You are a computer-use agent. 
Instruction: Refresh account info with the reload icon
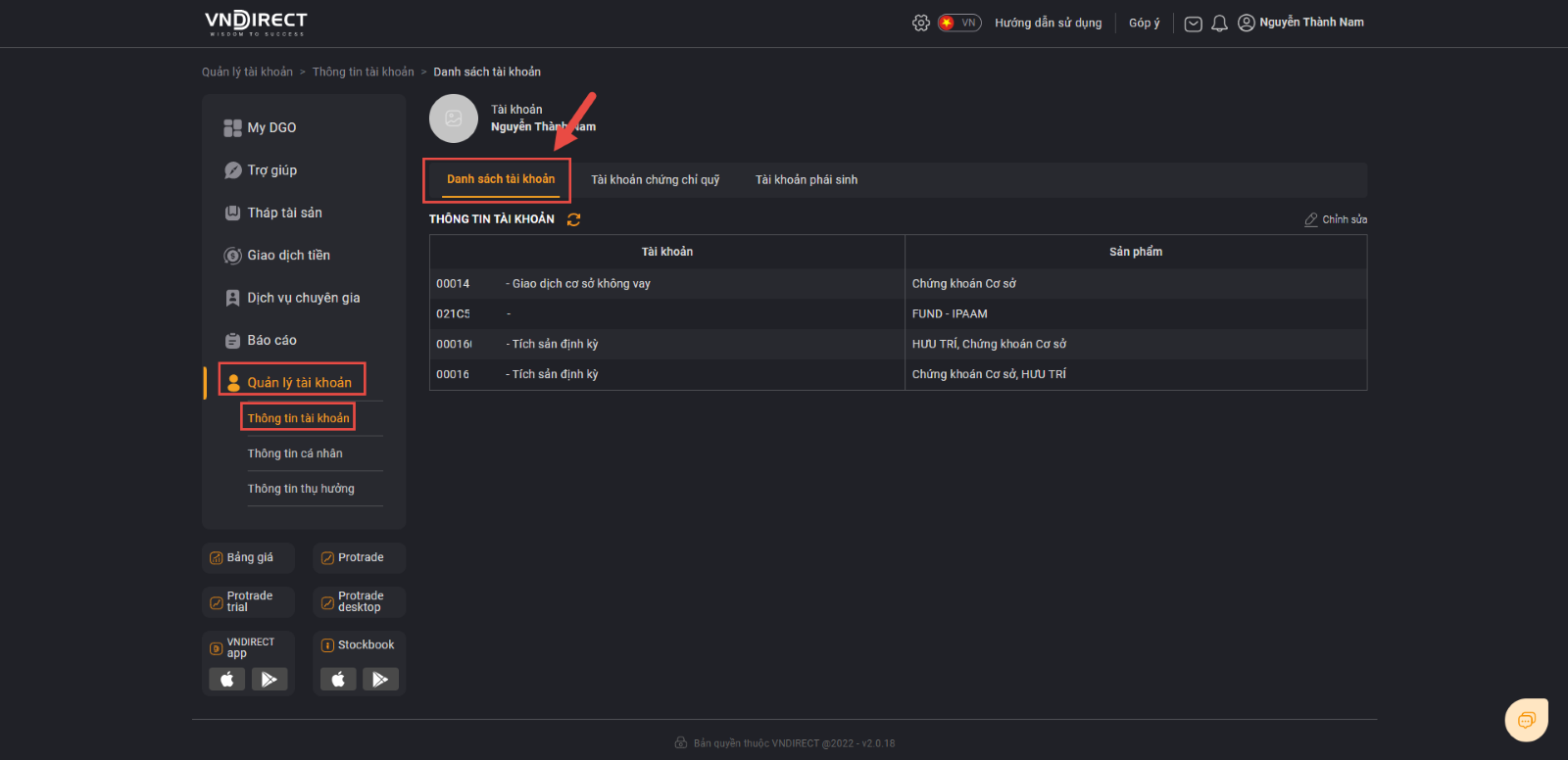573,219
